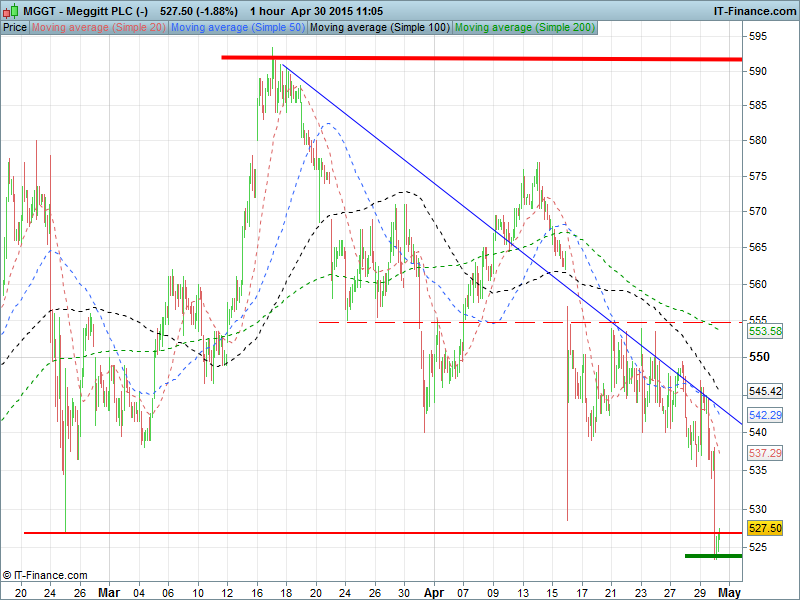Toggle Moving average (Simple 100) legend
The image size is (800, 600).
pos(379,27)
